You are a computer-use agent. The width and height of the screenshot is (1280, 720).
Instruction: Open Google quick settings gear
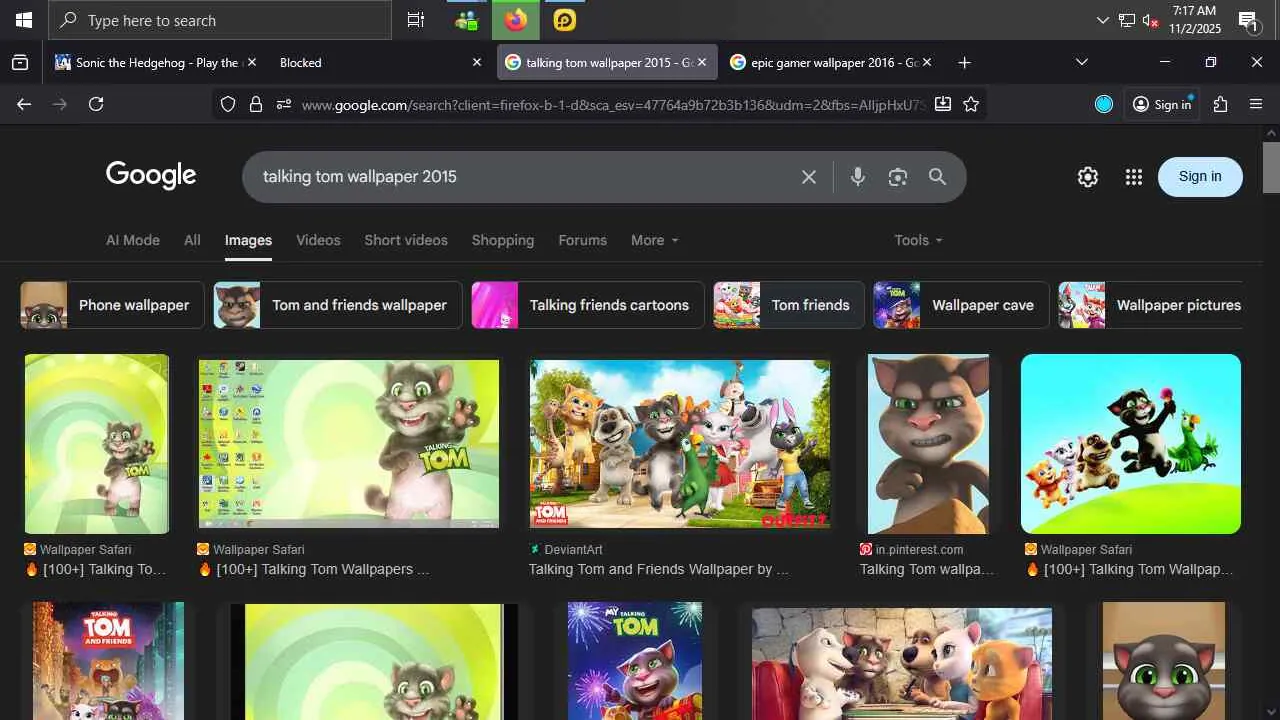(x=1088, y=177)
